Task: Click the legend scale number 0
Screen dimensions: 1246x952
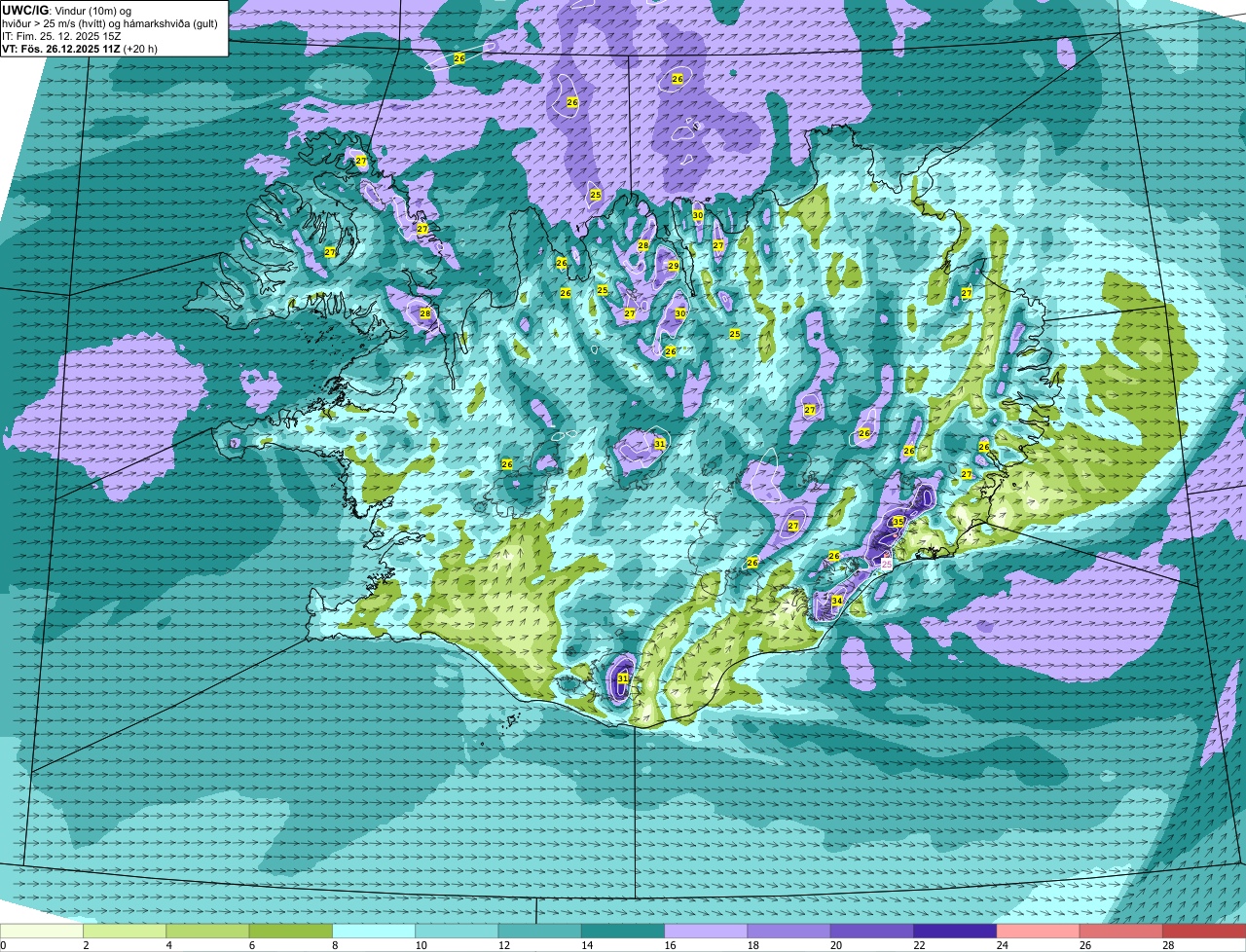Action: coord(4,945)
